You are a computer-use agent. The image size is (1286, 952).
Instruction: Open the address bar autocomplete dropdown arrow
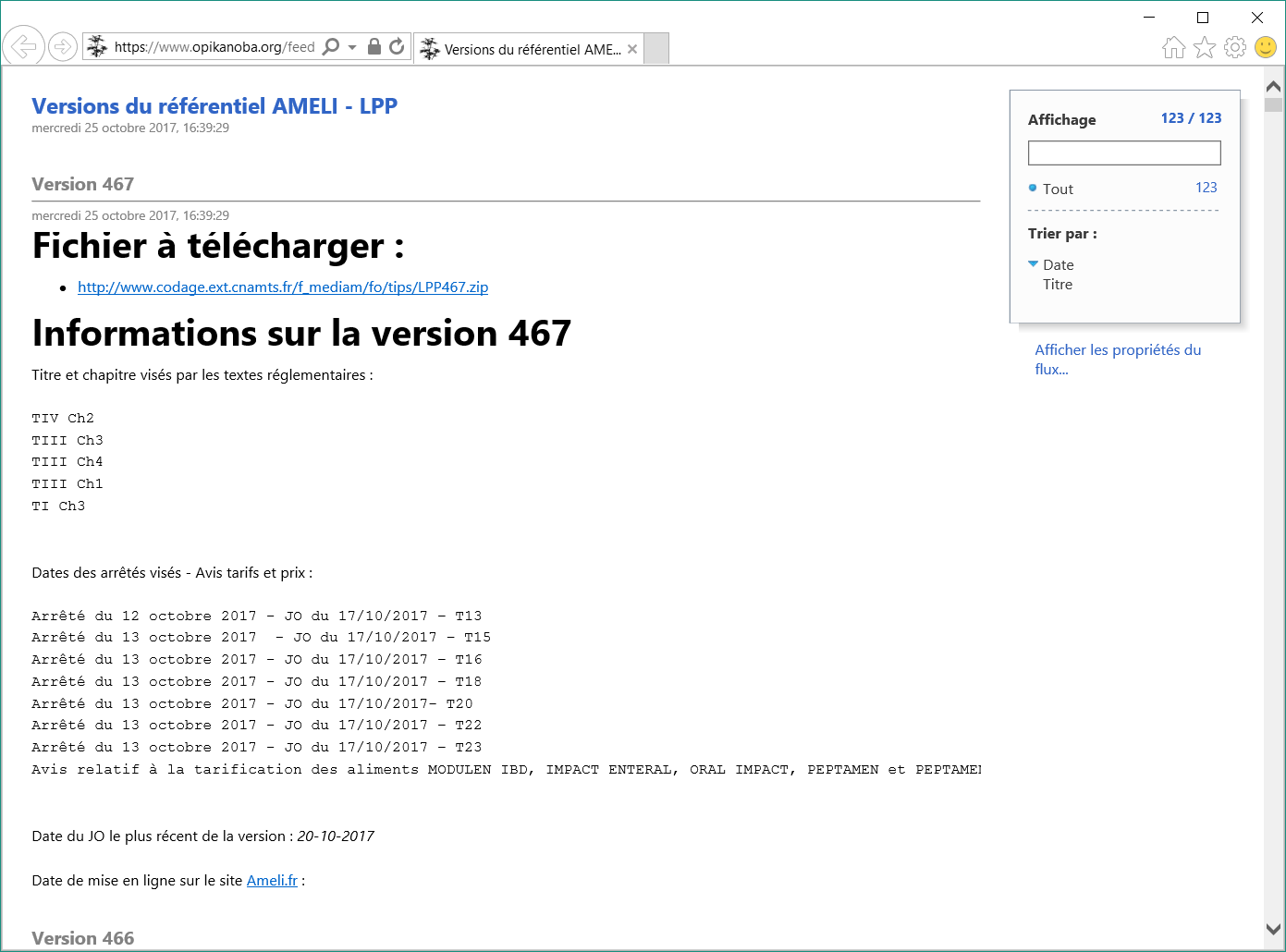point(352,47)
